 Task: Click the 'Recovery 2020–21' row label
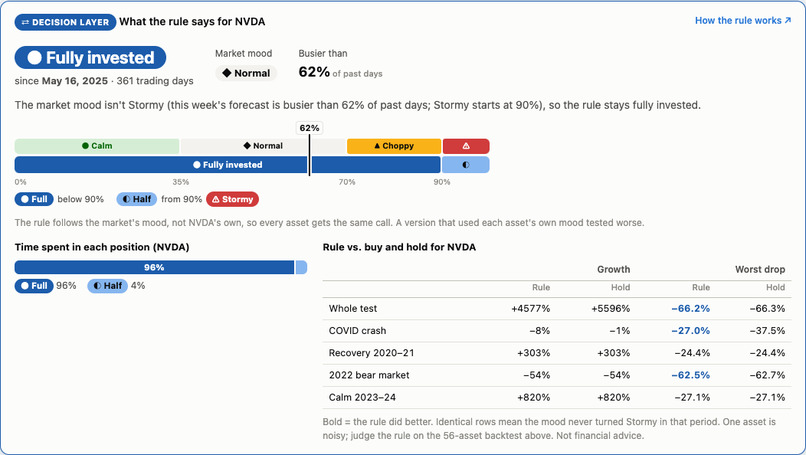point(371,353)
